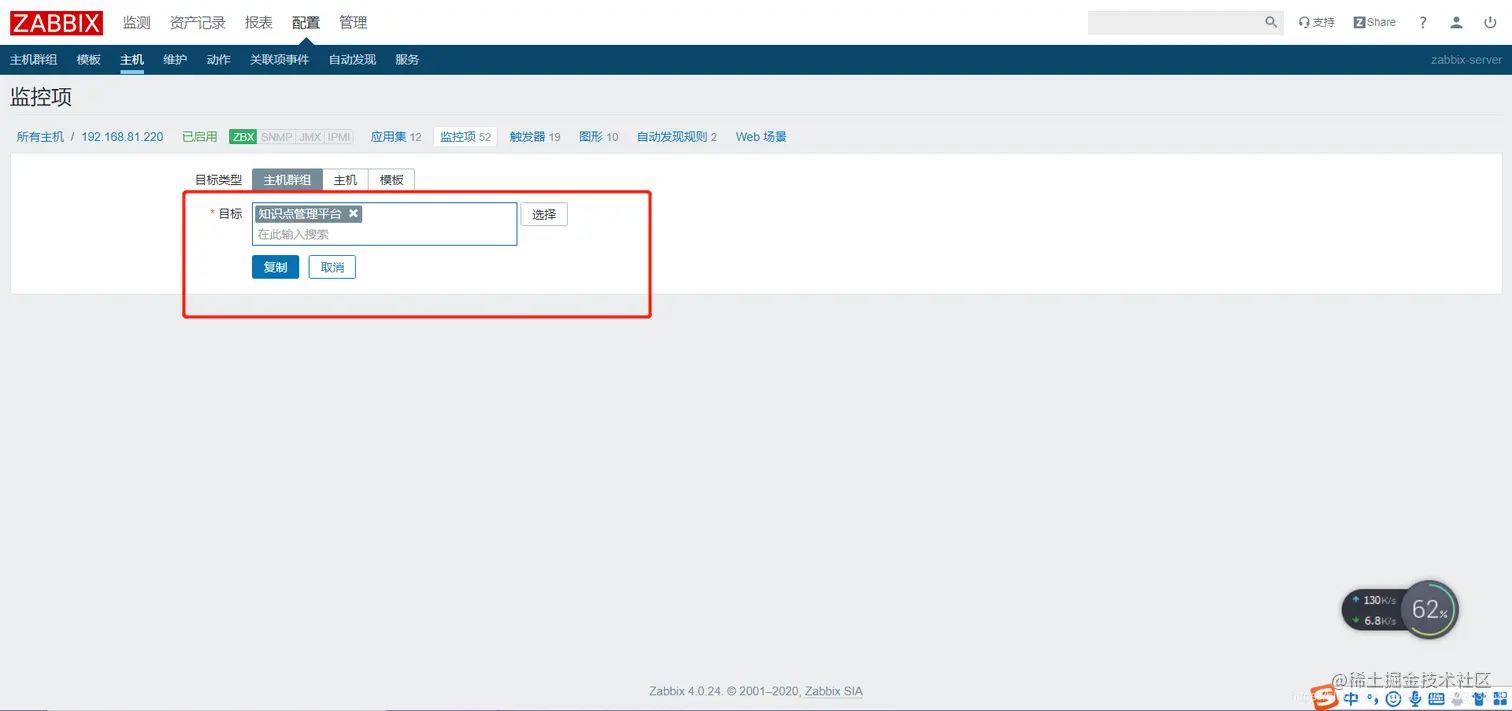Click the logout power icon
1512x711 pixels.
[1491, 22]
